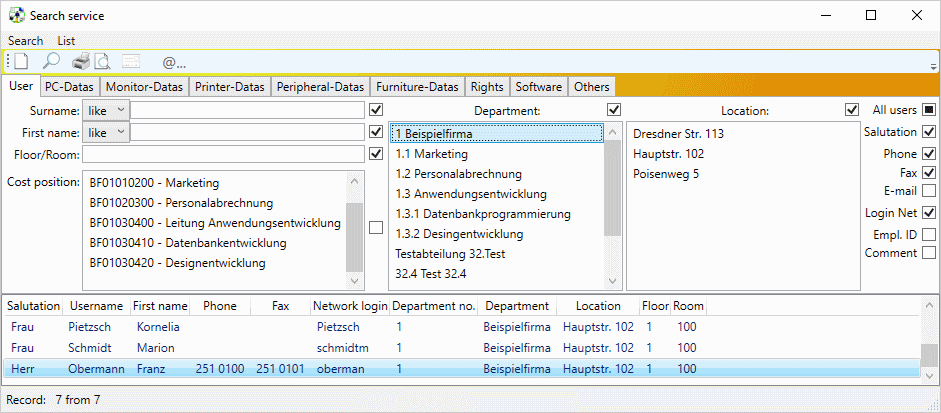
Task: Uncheck the Phone column checkbox
Action: pyautogui.click(x=929, y=153)
